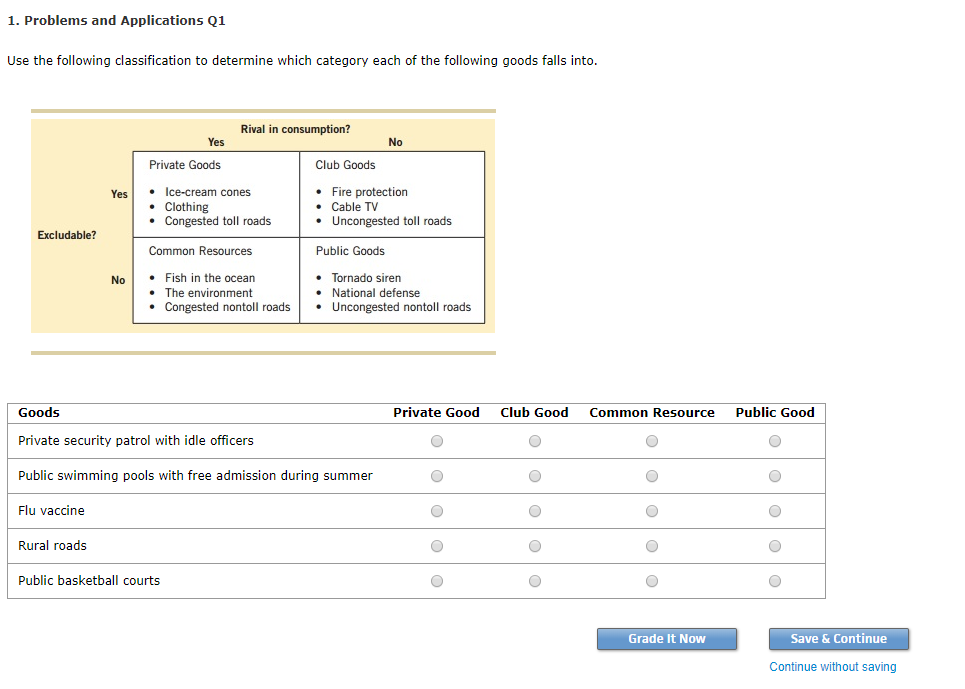Image resolution: width=965 pixels, height=689 pixels.
Task: Select Private Good for rural roads
Action: tap(436, 545)
